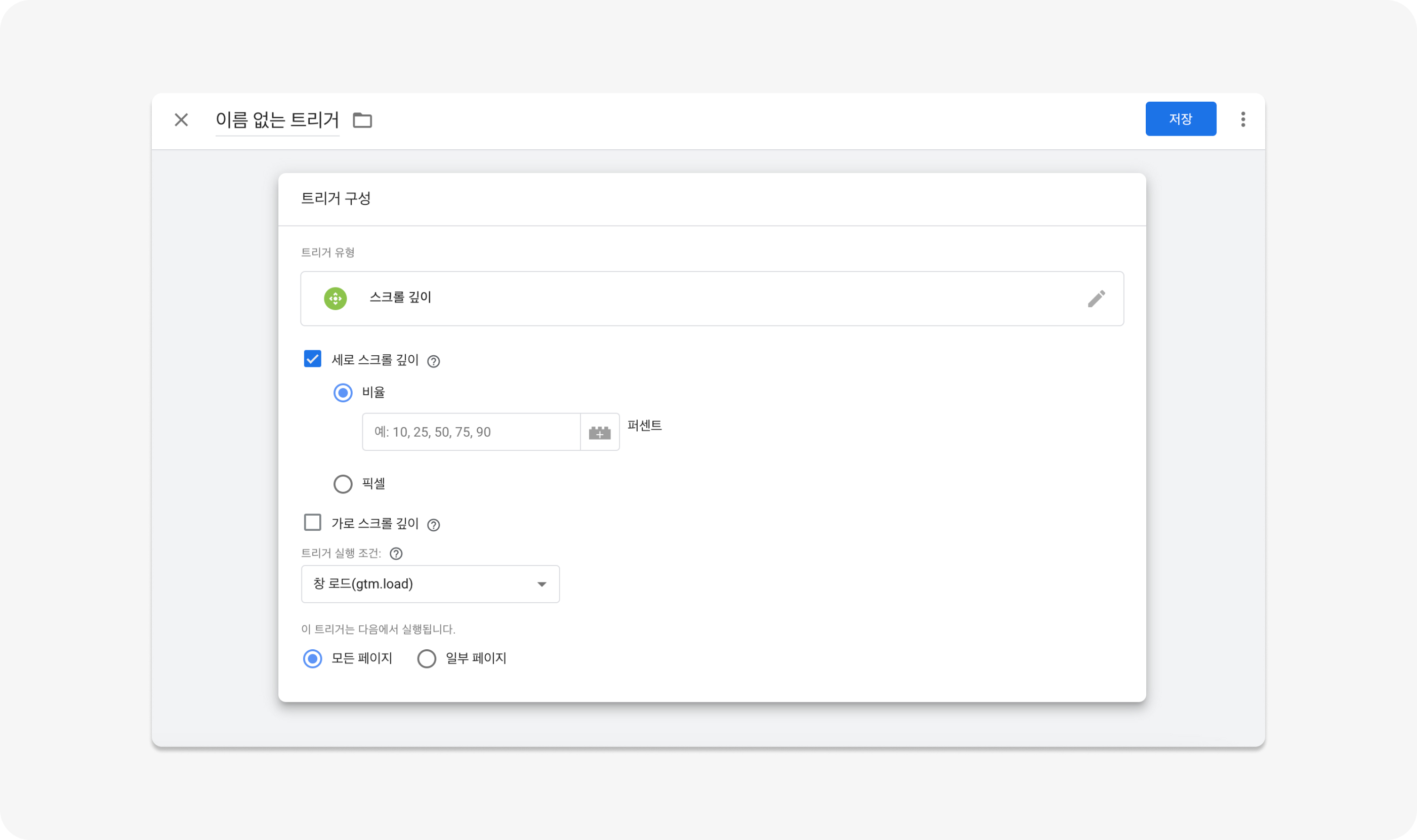Open the 창 로드(gtm.load) dropdown

(x=430, y=583)
